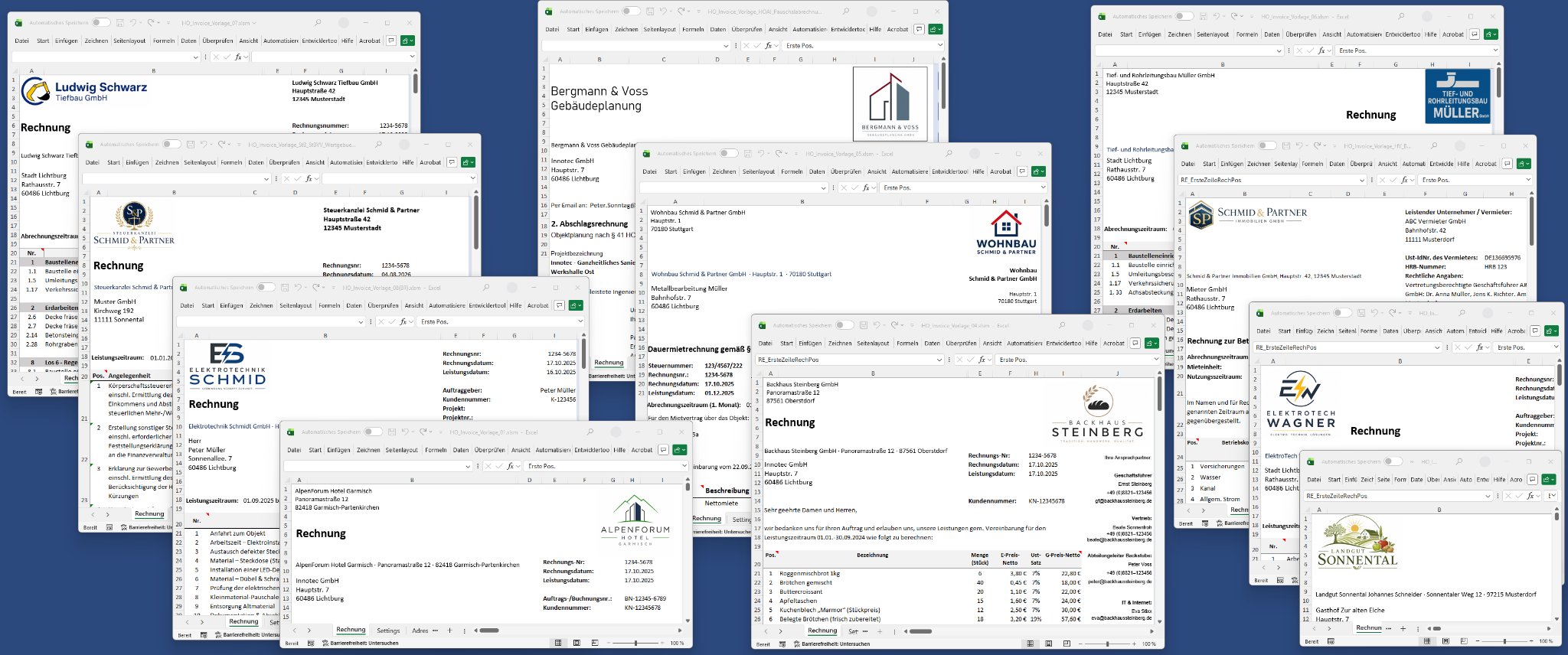Click green Share button in Tiefbau Müller window

pyautogui.click(x=1491, y=34)
